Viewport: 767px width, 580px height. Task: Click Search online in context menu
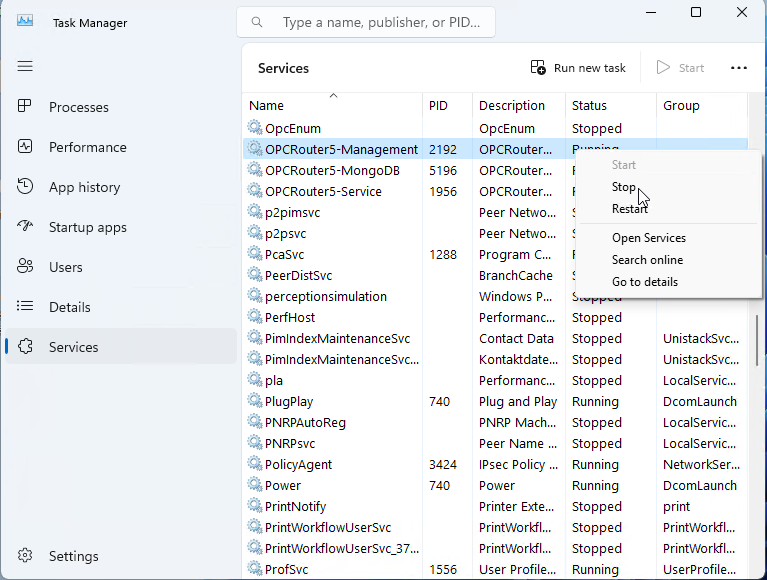tap(647, 260)
